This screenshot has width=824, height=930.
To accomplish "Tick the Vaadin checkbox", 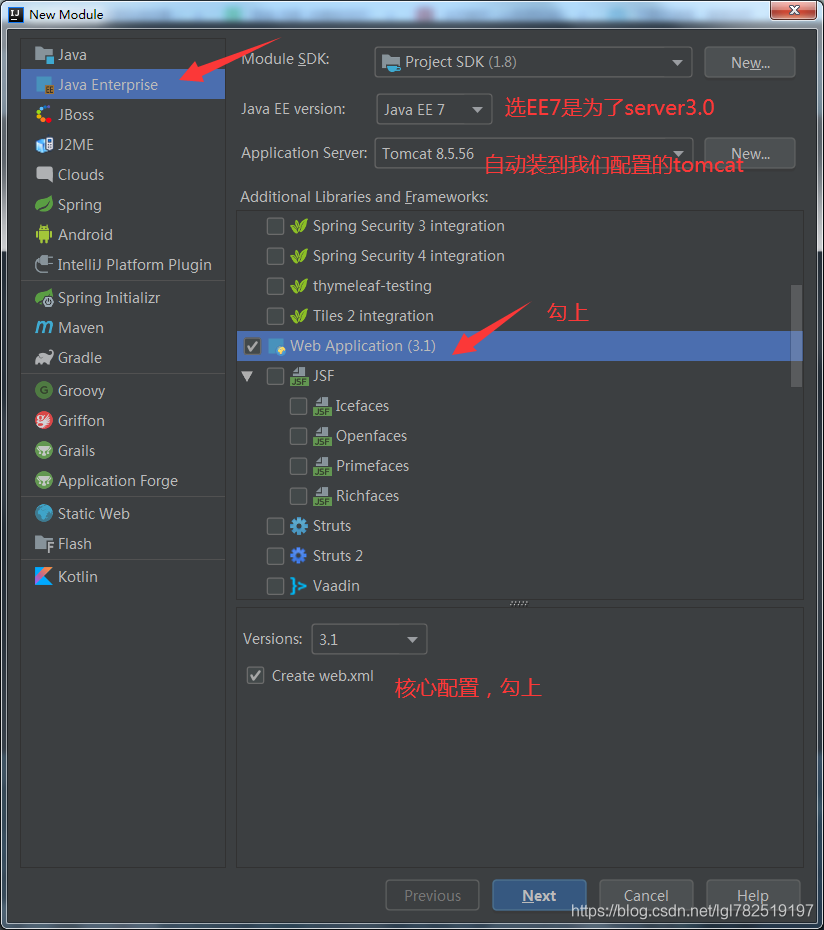I will [275, 586].
